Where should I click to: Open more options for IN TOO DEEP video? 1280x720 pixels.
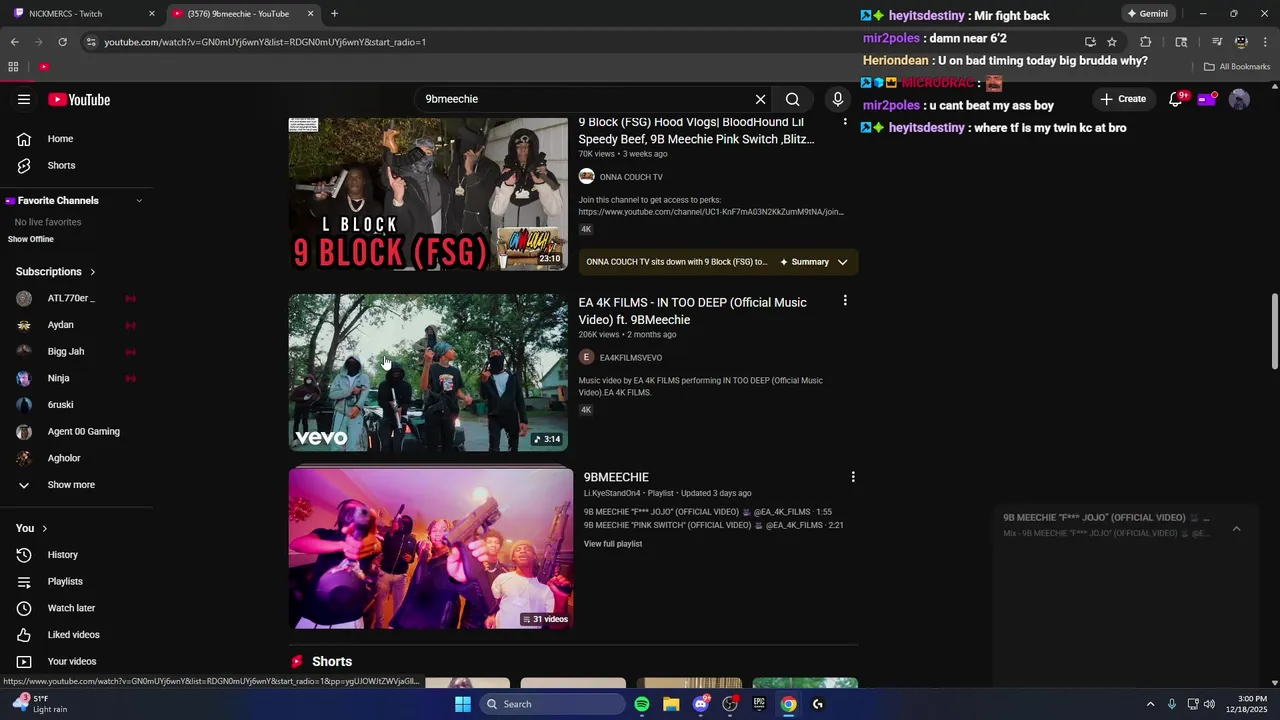click(x=845, y=301)
